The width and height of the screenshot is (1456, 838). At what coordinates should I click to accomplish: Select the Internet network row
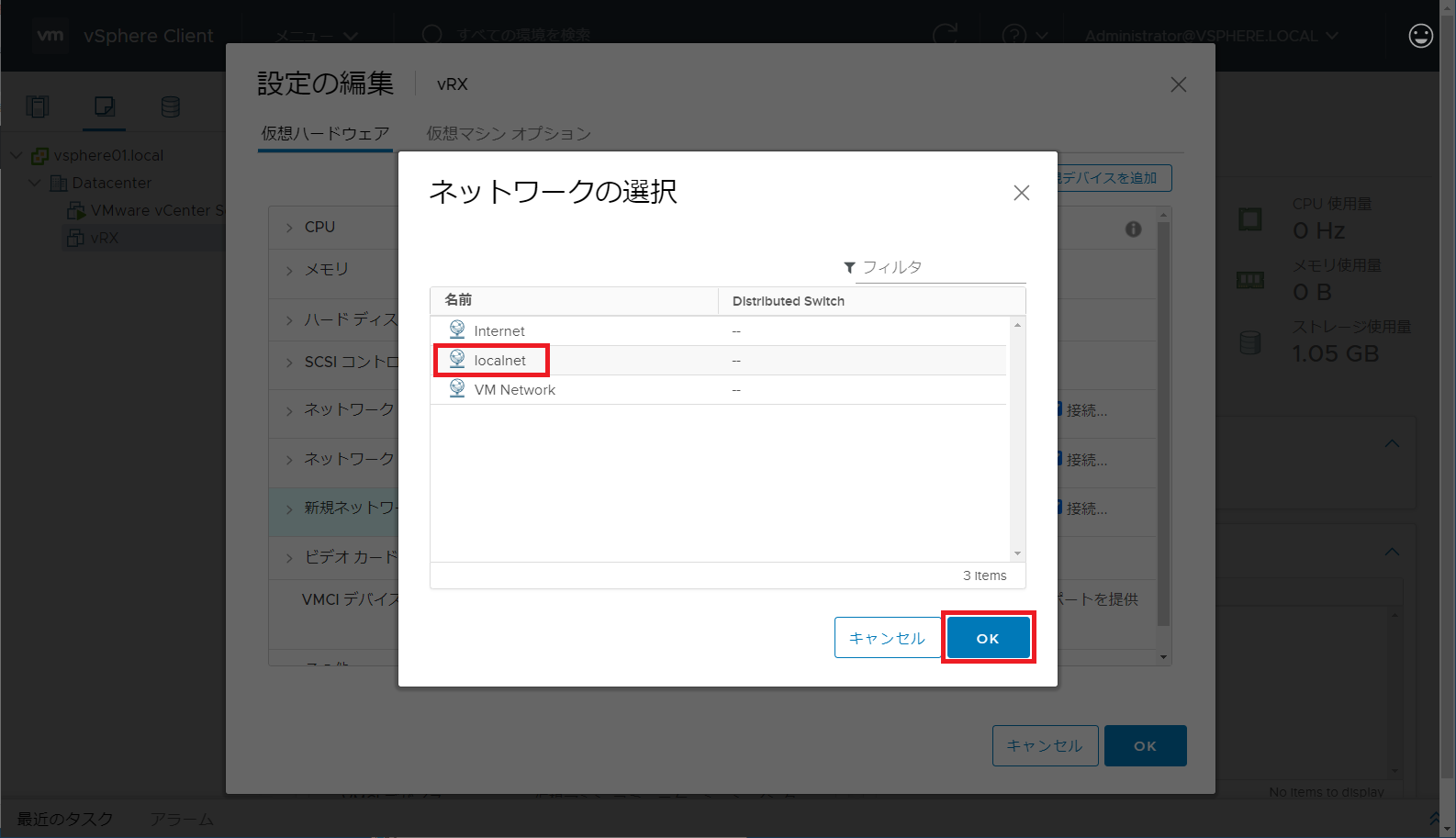click(719, 331)
